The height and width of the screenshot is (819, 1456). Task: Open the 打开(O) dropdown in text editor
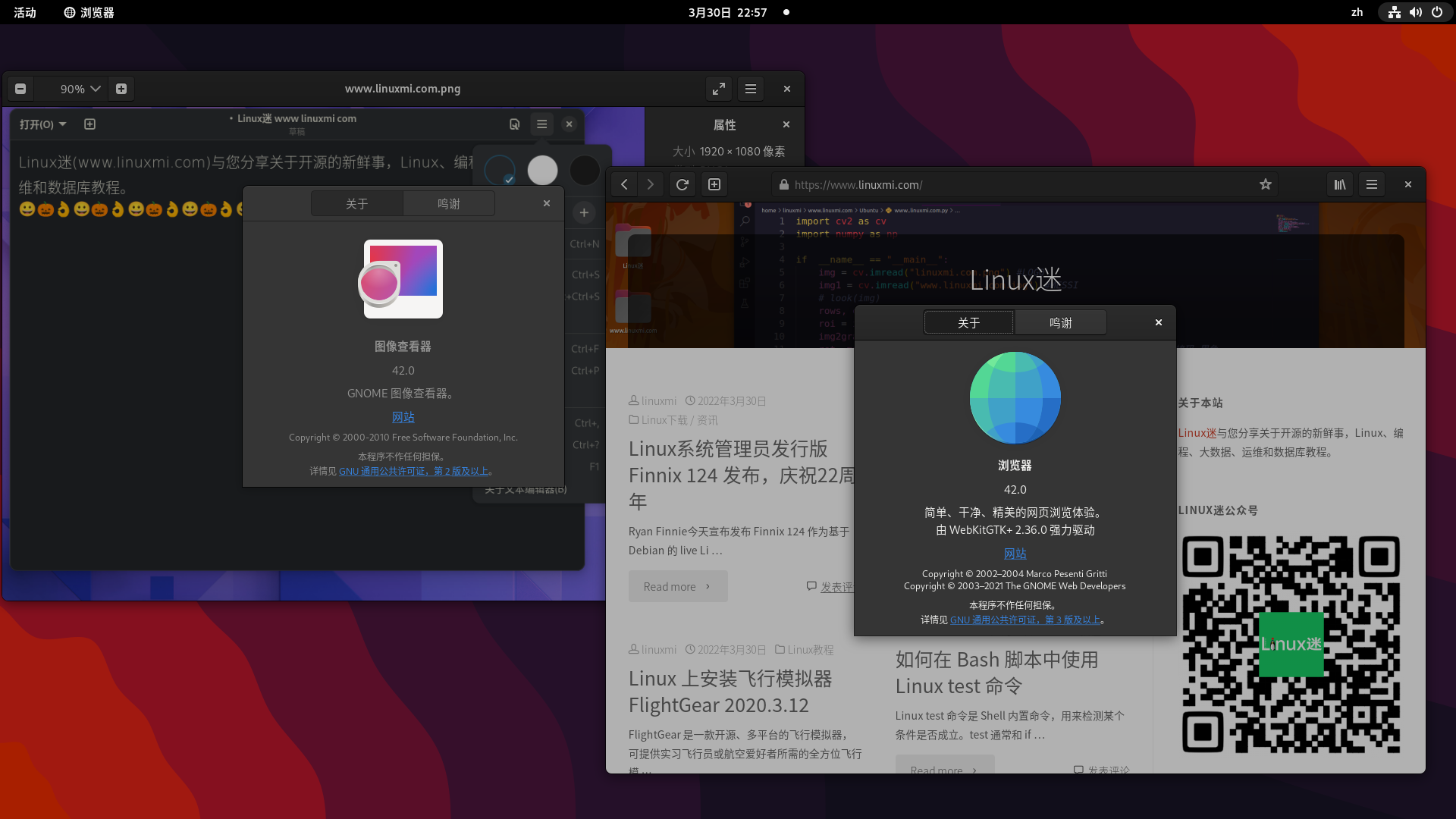[42, 124]
